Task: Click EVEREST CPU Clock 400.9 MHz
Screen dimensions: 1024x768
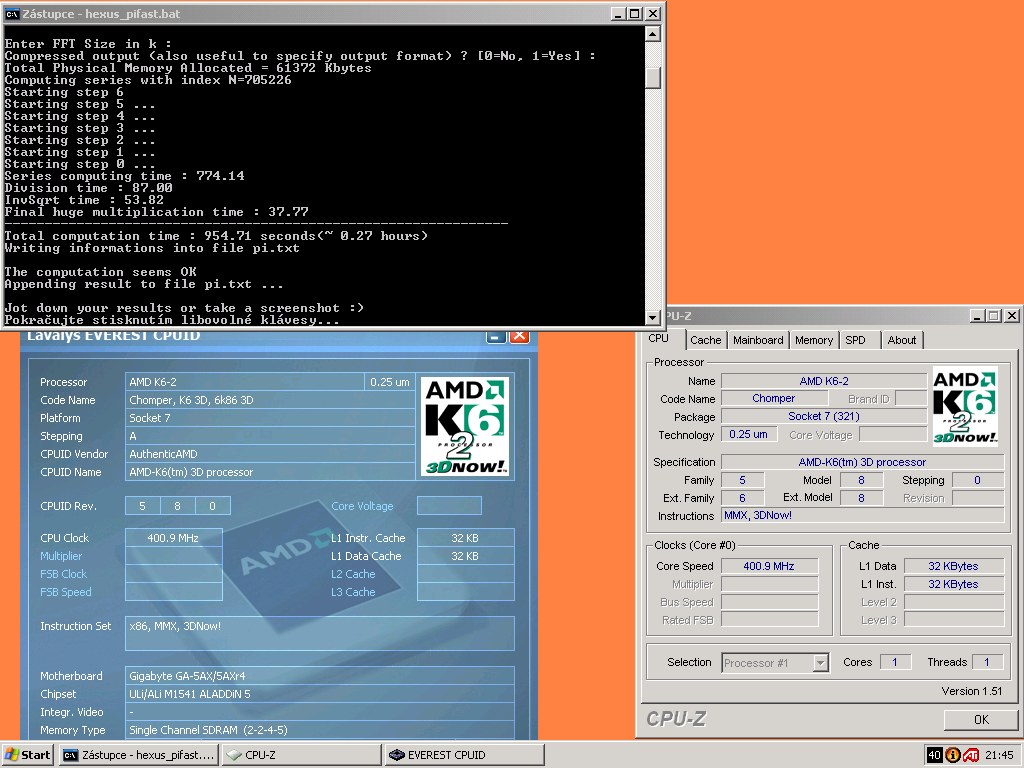Action: click(x=173, y=538)
